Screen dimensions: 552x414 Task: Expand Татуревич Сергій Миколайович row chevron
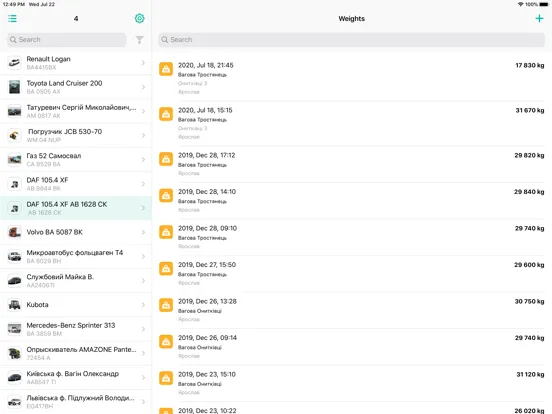[x=143, y=111]
